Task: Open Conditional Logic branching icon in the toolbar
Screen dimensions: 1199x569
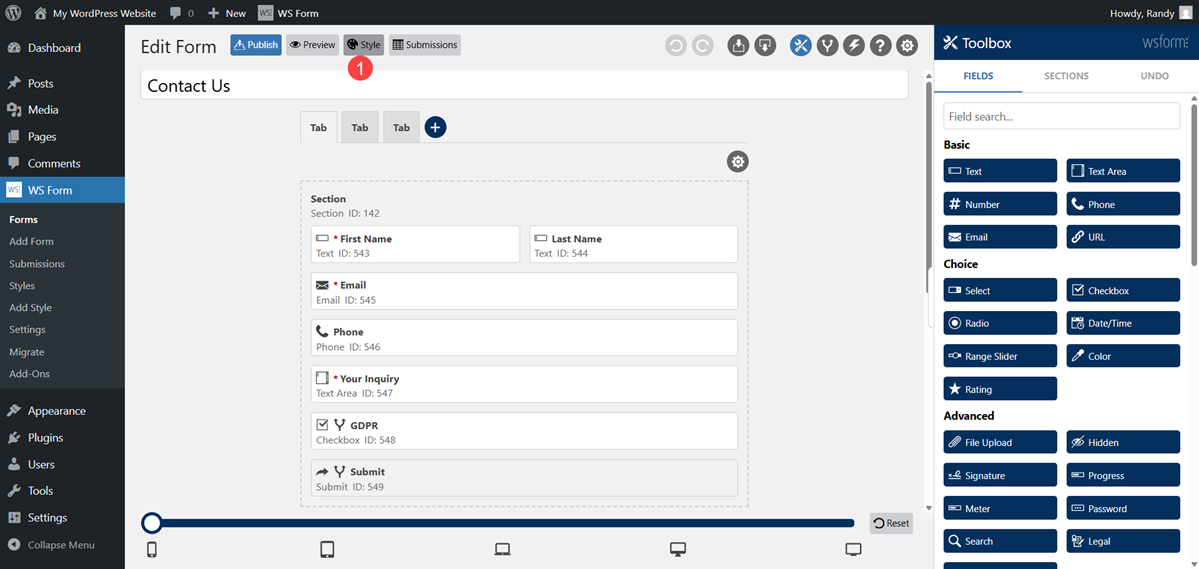Action: point(827,45)
